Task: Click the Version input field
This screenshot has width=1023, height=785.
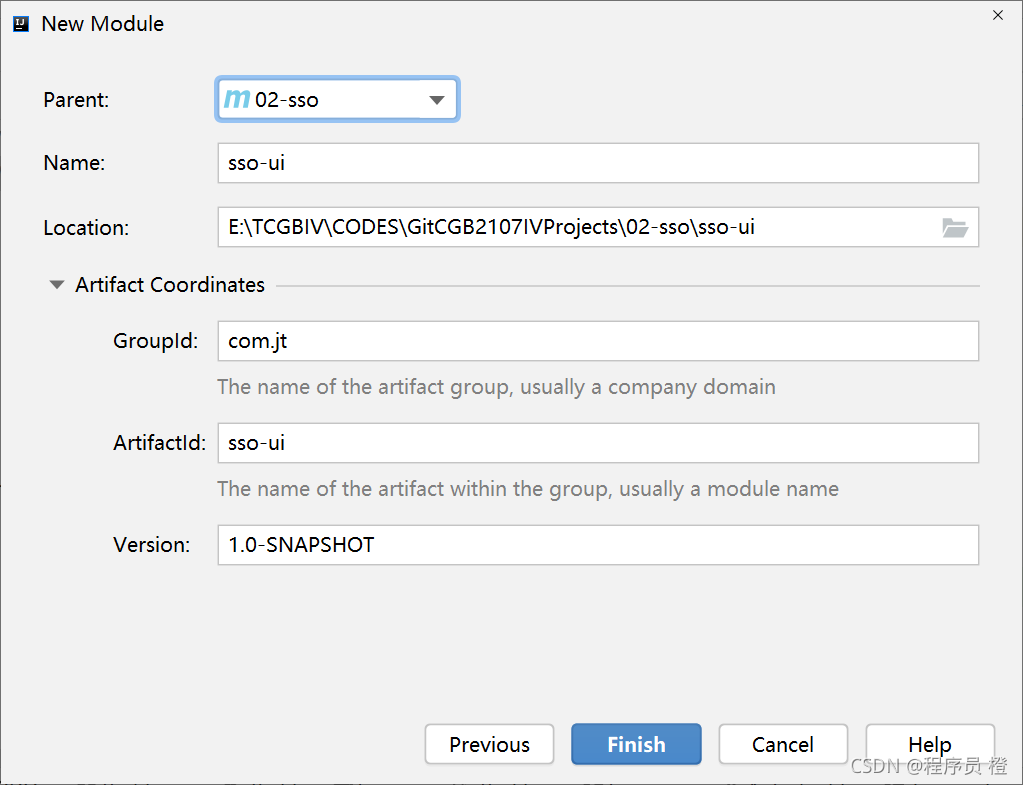Action: pyautogui.click(x=598, y=545)
